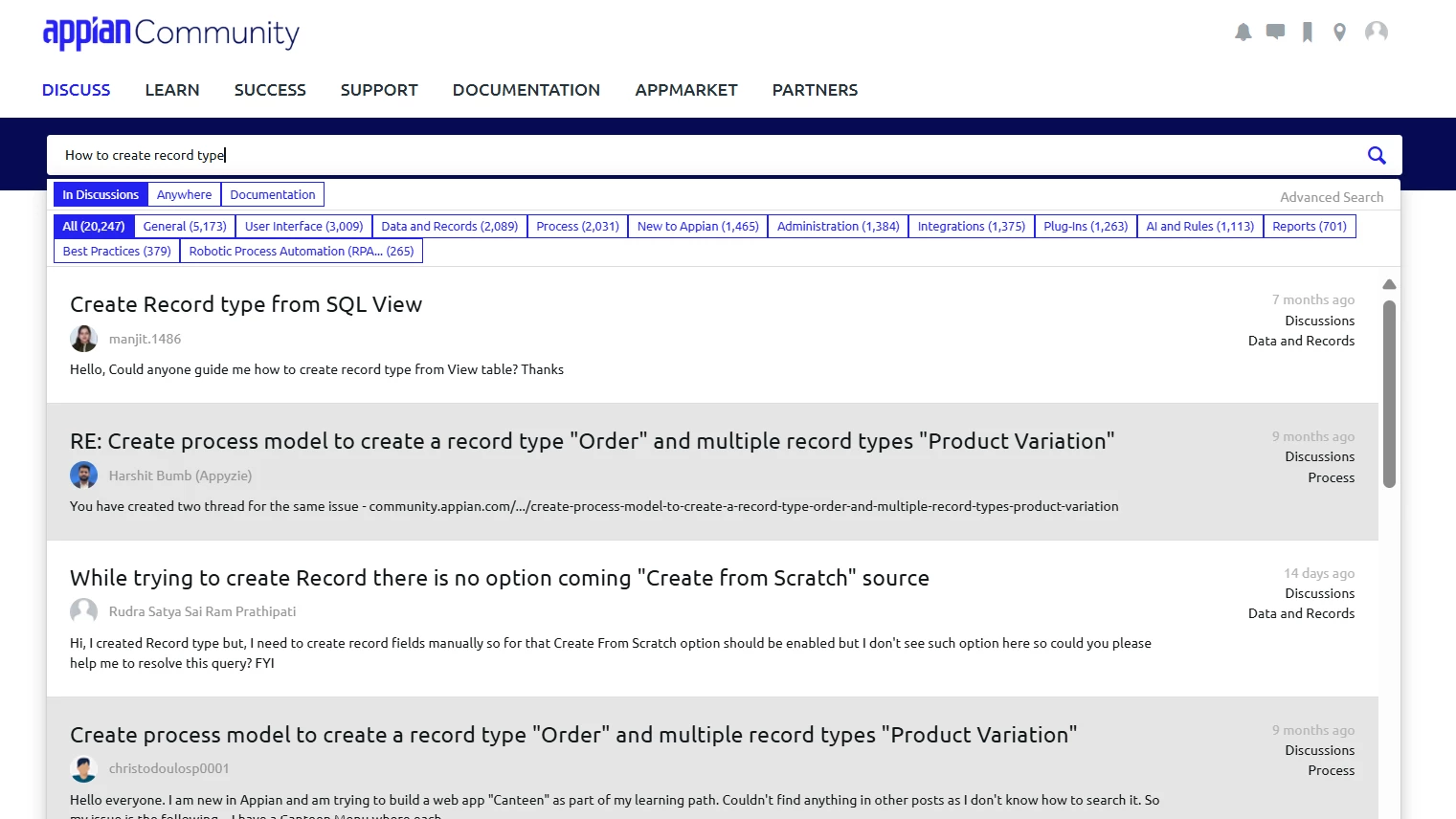Click the location pin icon
The width and height of the screenshot is (1456, 819).
1339,33
